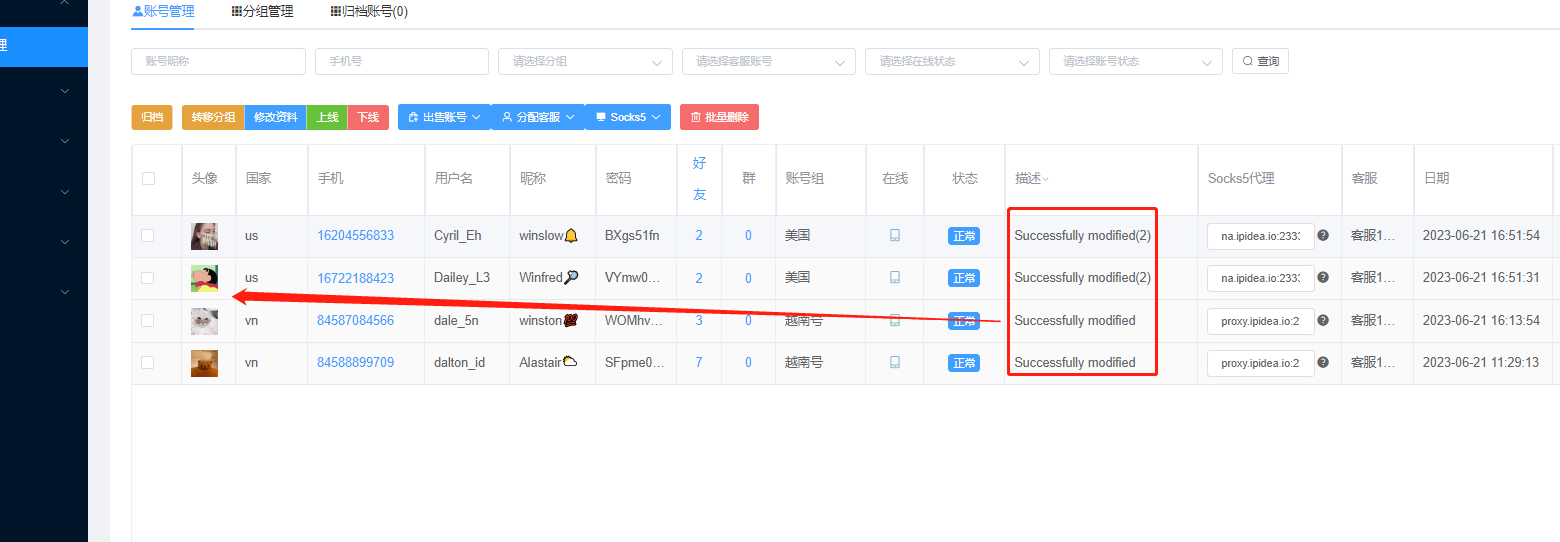Open Cyril_Eh's avatar thumbnail
Viewport: 1560px width, 542px height.
click(x=204, y=236)
